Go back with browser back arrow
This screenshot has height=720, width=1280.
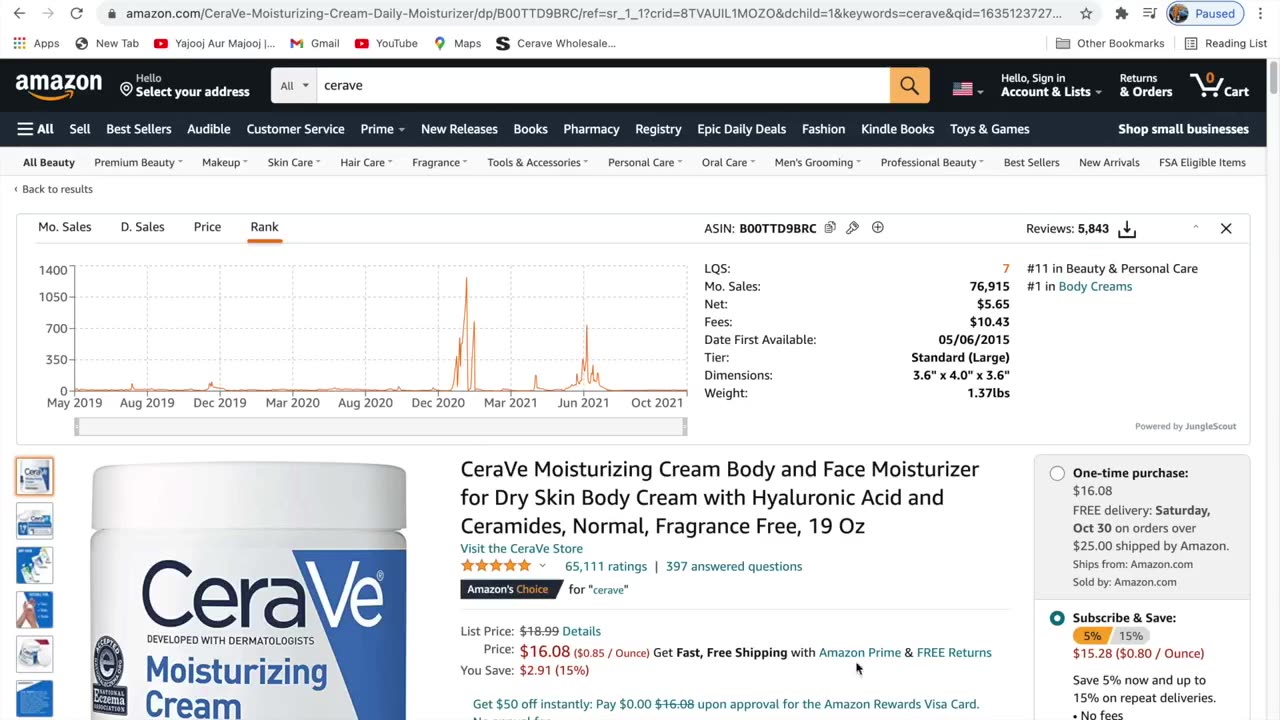click(x=21, y=13)
